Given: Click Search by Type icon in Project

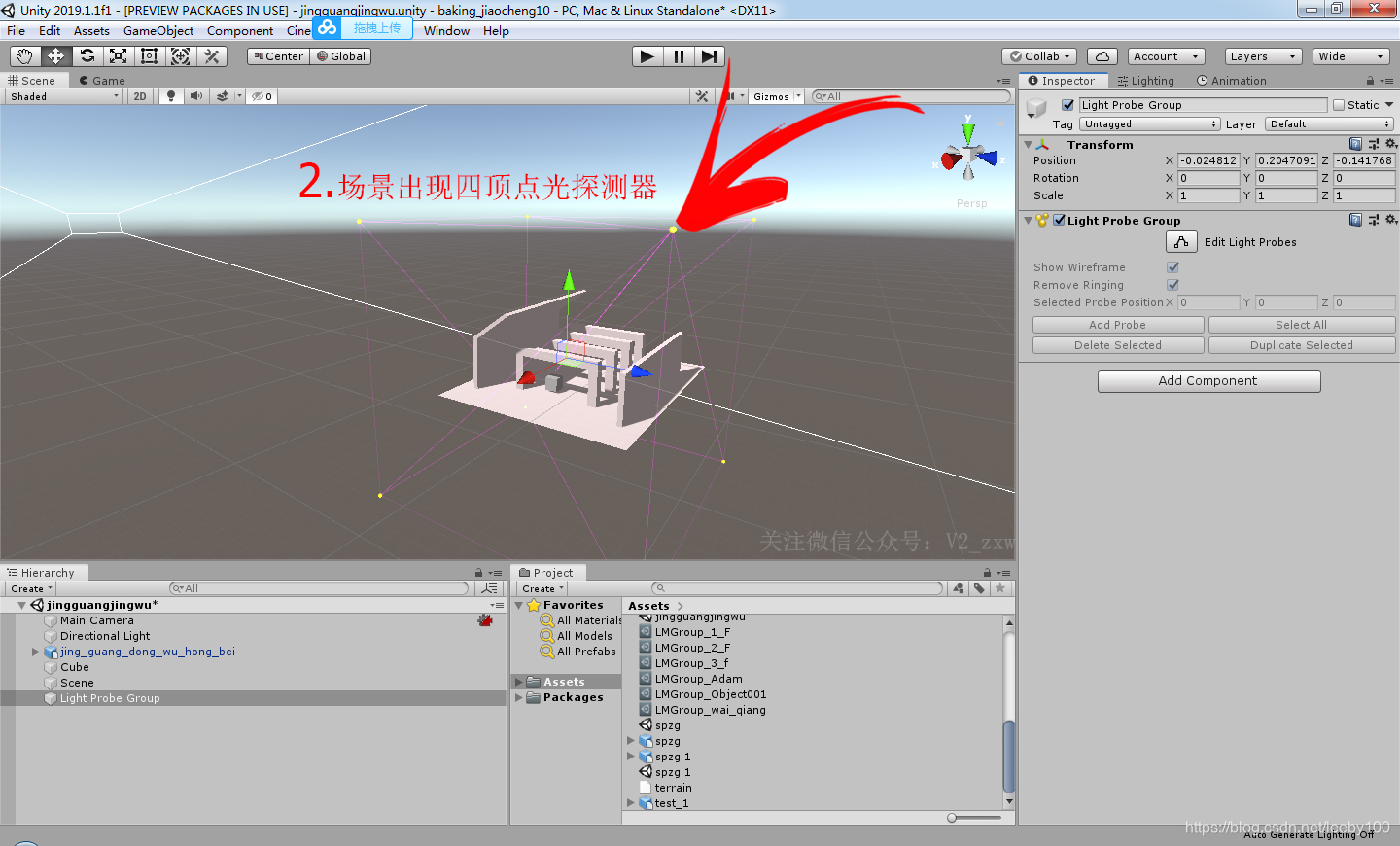Looking at the screenshot, I should click(x=959, y=588).
